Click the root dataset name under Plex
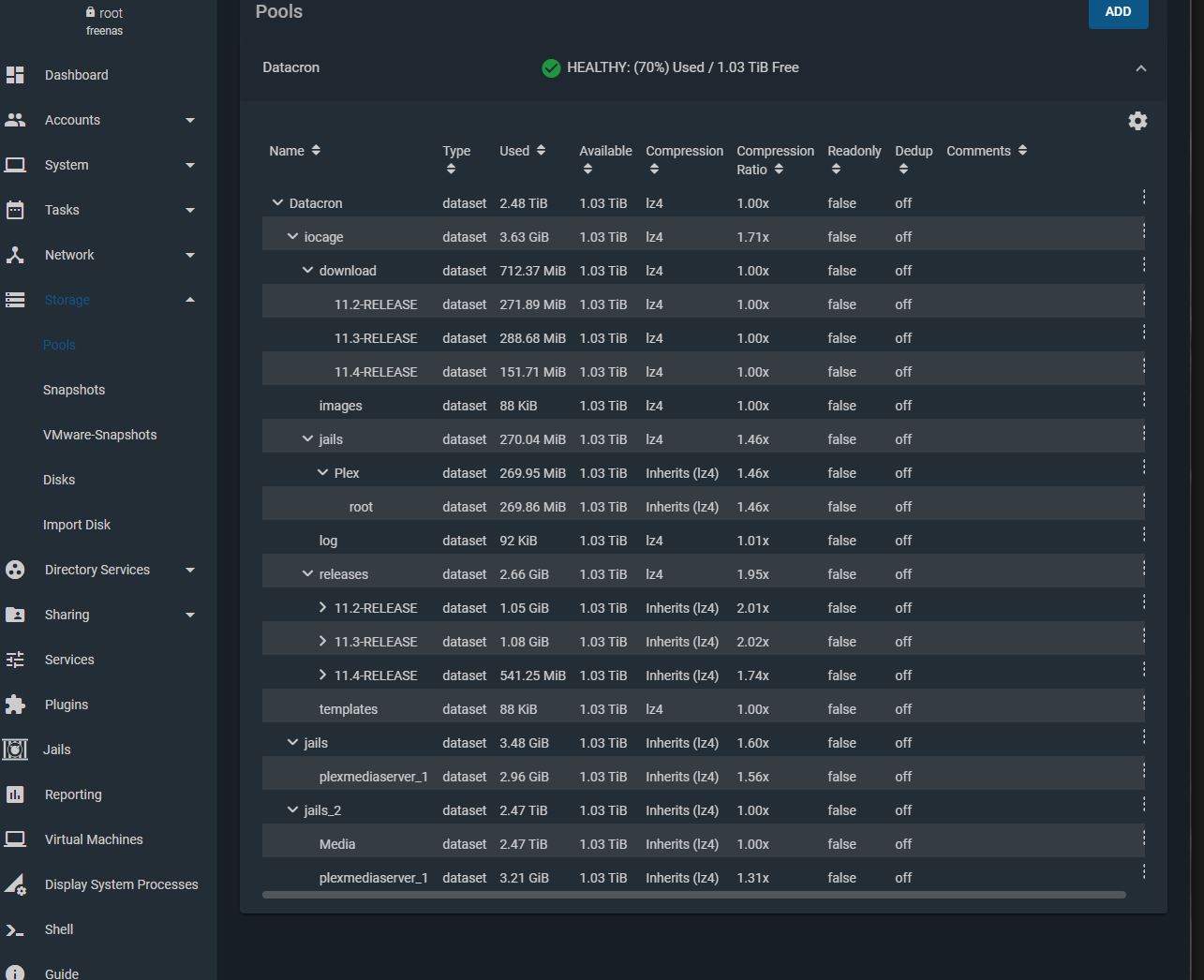This screenshot has height=980, width=1204. point(361,507)
